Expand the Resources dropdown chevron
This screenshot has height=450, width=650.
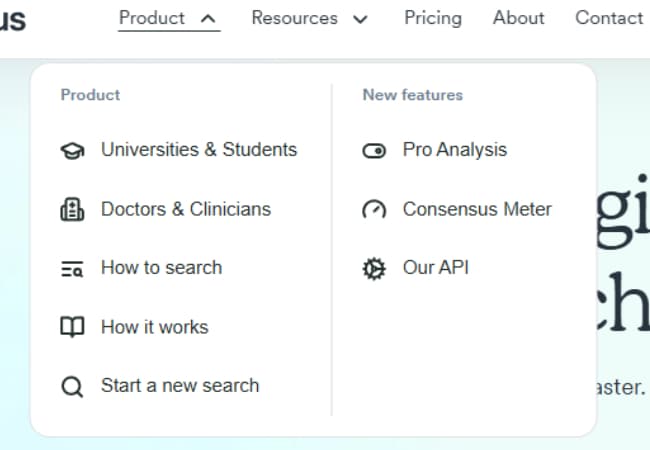pyautogui.click(x=361, y=18)
